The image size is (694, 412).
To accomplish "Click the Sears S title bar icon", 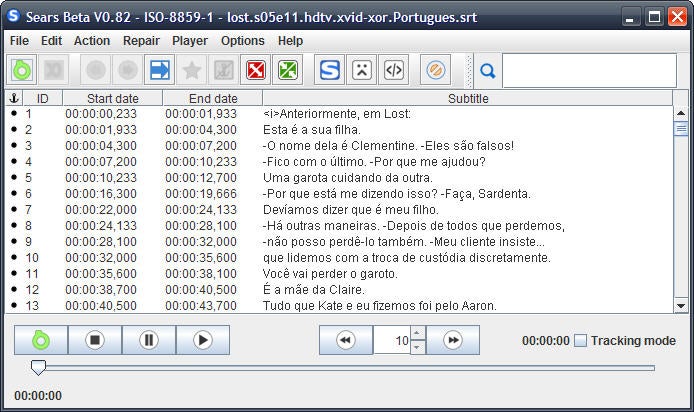I will coord(13,16).
